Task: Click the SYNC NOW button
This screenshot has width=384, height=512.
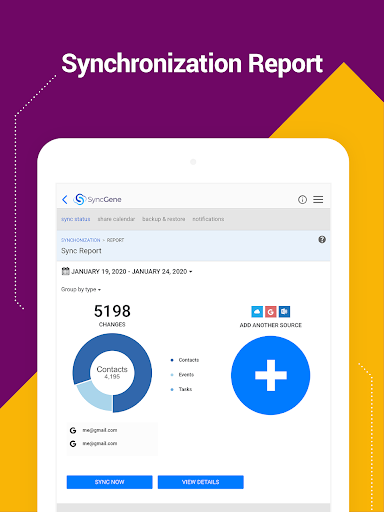Action: [110, 482]
